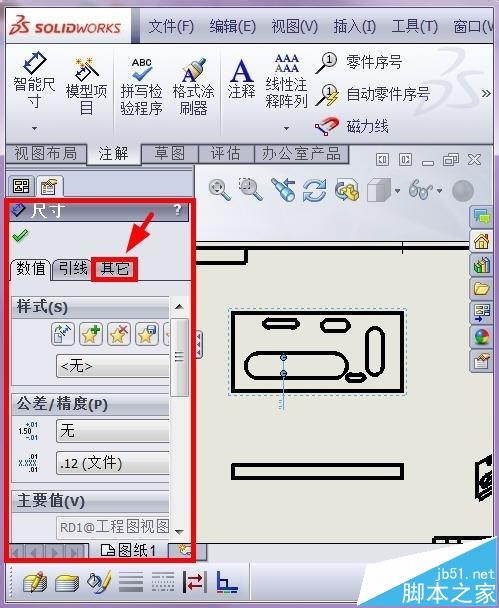Open tolerance type 无 dropdown

113,431
